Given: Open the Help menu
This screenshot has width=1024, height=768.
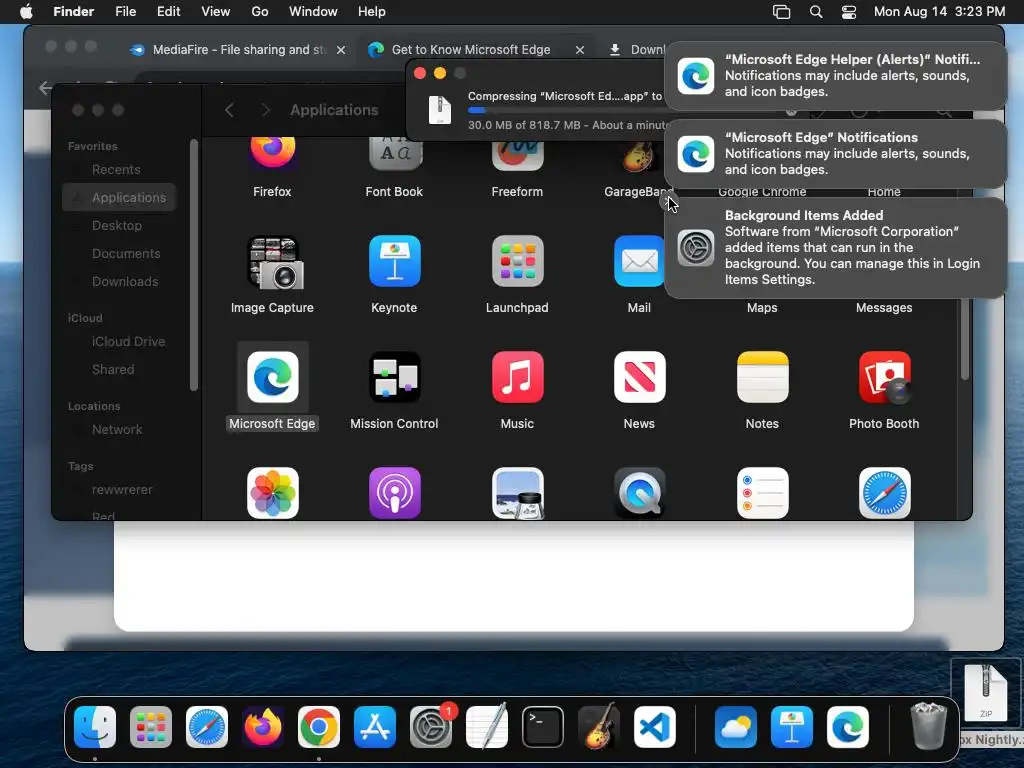Looking at the screenshot, I should coord(372,12).
